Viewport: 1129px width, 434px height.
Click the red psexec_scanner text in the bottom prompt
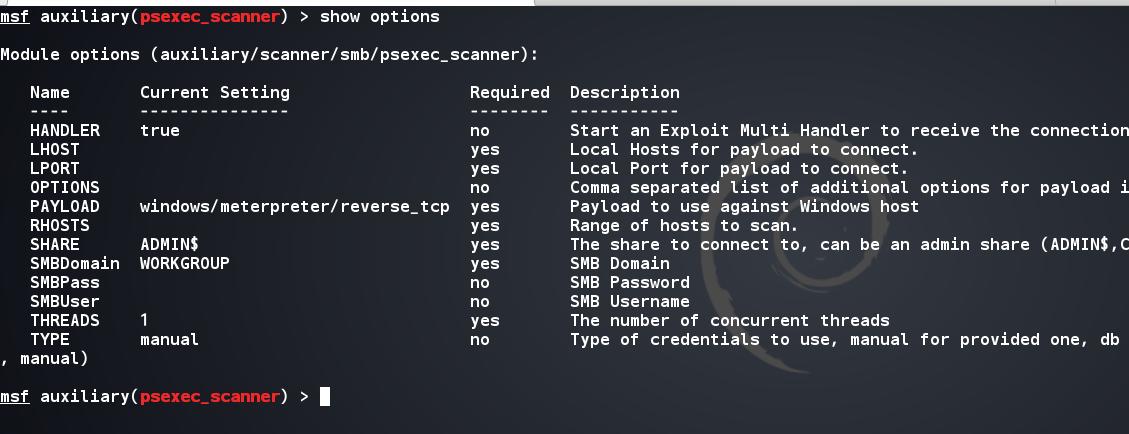[209, 397]
